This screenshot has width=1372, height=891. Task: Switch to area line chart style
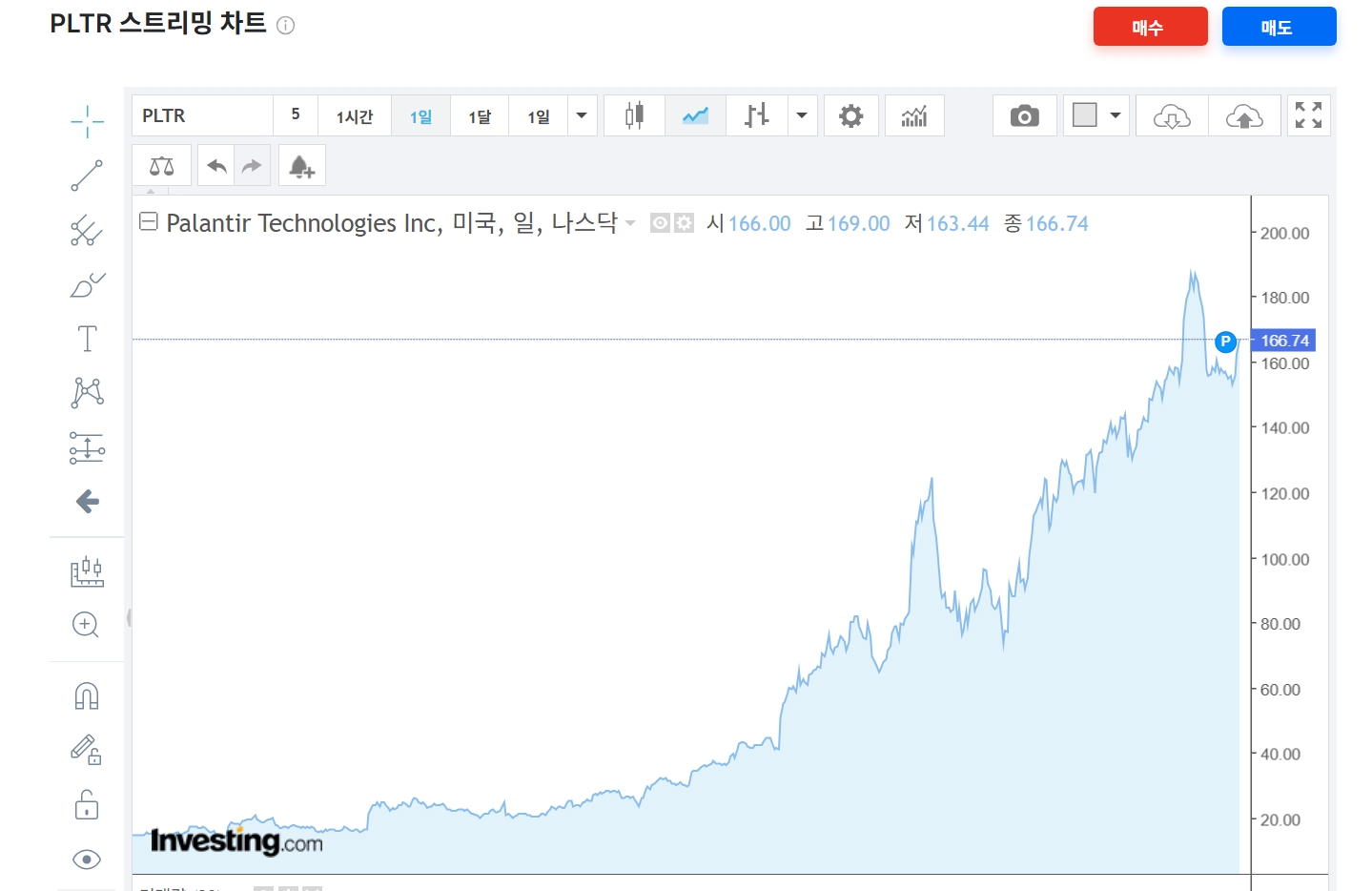(695, 115)
